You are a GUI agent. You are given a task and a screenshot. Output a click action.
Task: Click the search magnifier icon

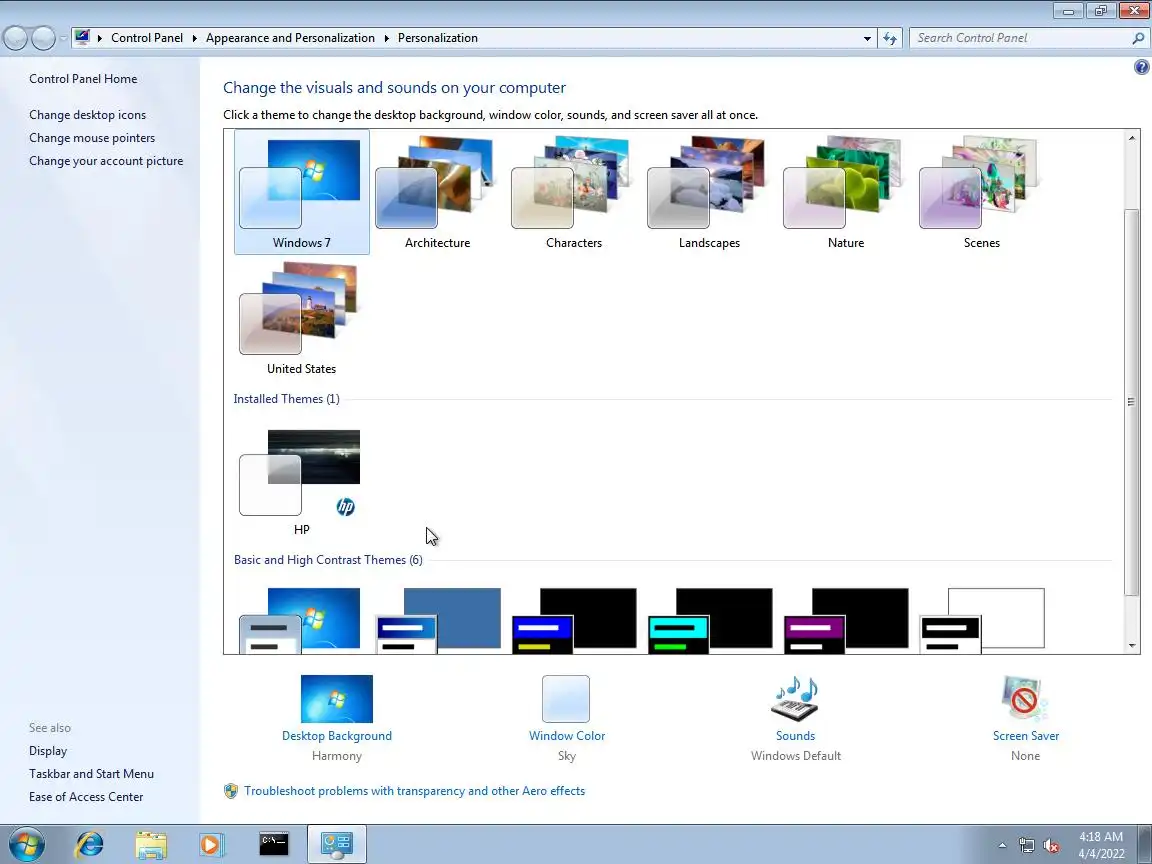click(x=1138, y=38)
